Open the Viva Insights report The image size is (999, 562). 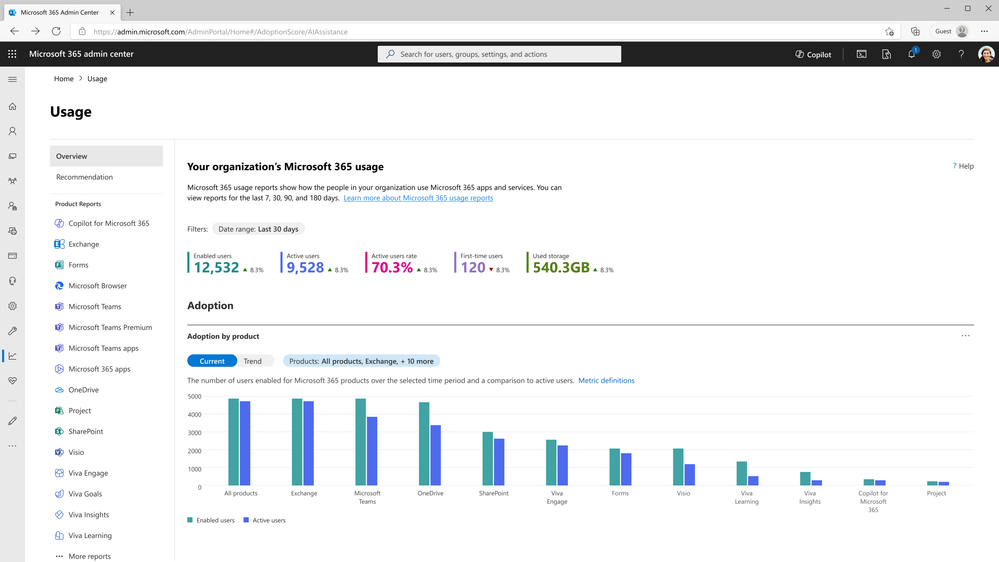point(82,515)
